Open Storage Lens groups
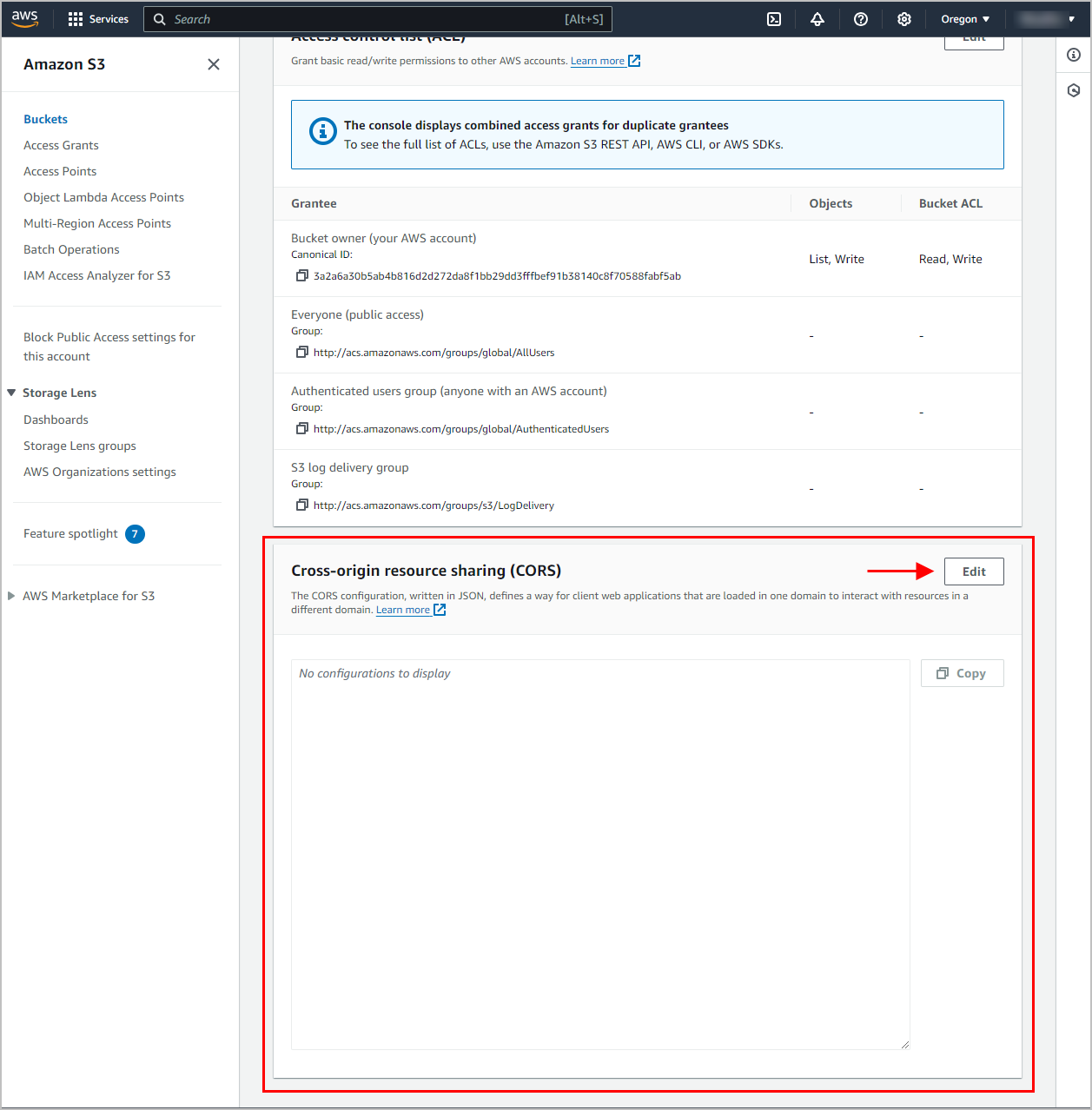The image size is (1092, 1110). (80, 446)
